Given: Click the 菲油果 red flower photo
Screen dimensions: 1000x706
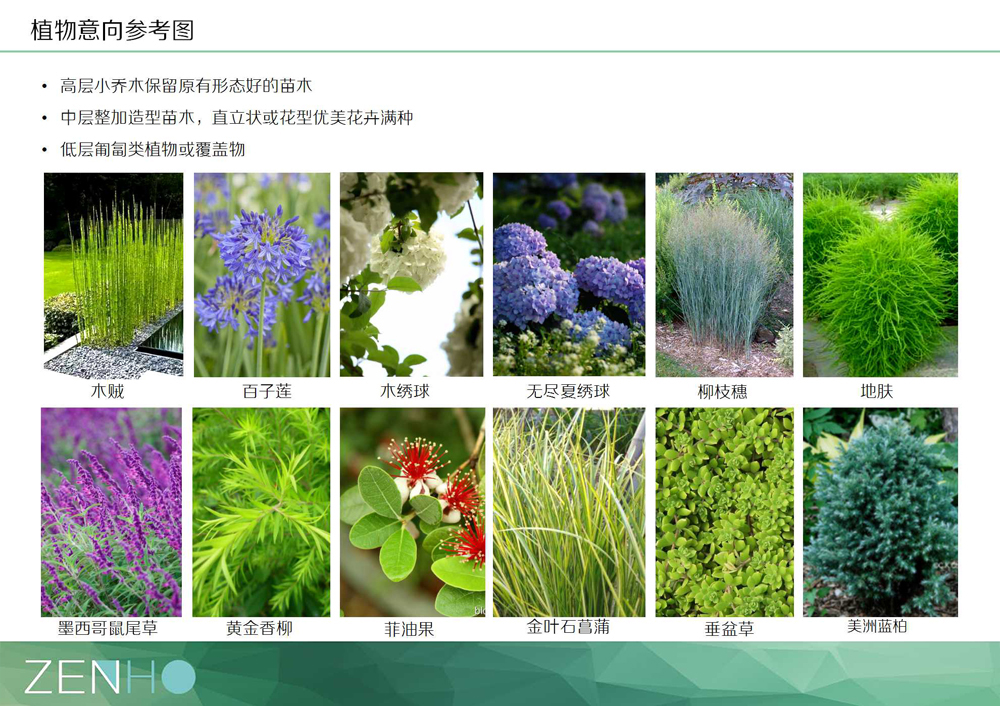Looking at the screenshot, I should (x=412, y=512).
